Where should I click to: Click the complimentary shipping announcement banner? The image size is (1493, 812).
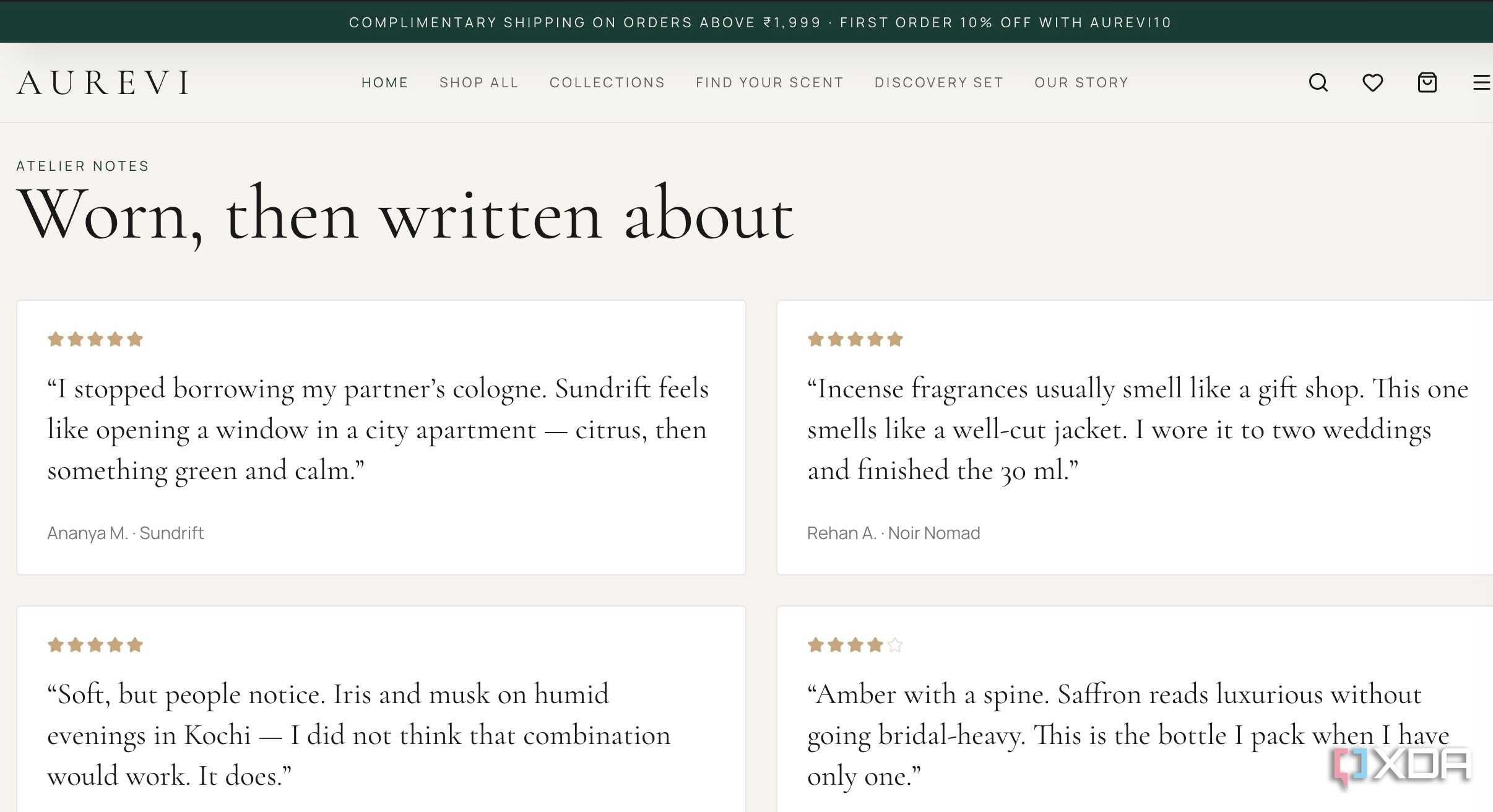click(746, 22)
